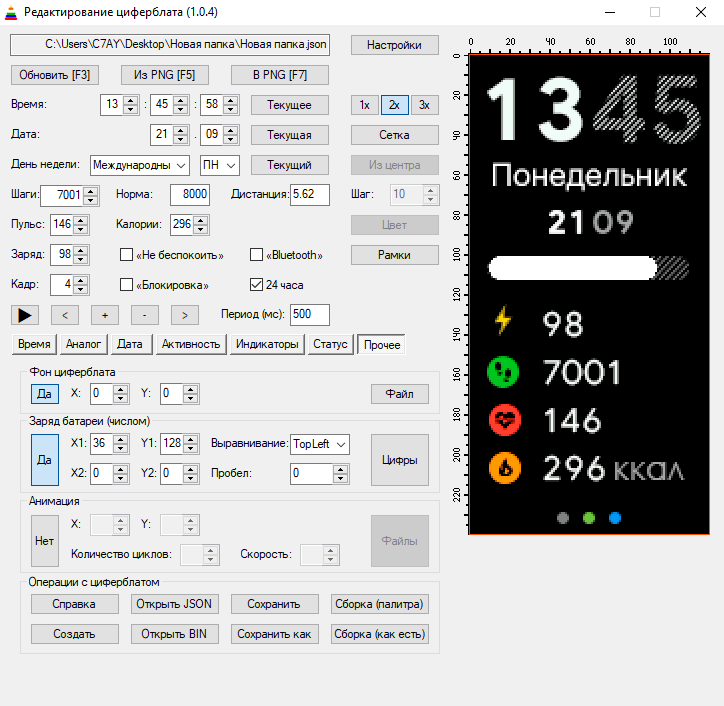Switch to the Индикаторы tab
The height and width of the screenshot is (706, 724).
click(267, 344)
